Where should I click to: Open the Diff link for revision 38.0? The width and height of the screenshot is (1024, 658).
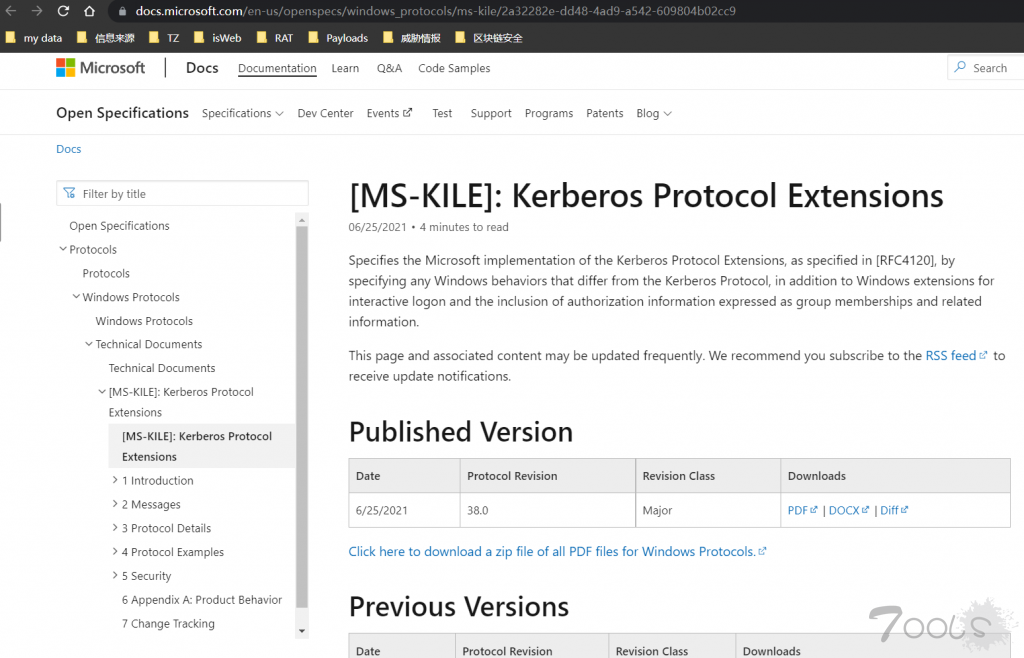click(894, 510)
